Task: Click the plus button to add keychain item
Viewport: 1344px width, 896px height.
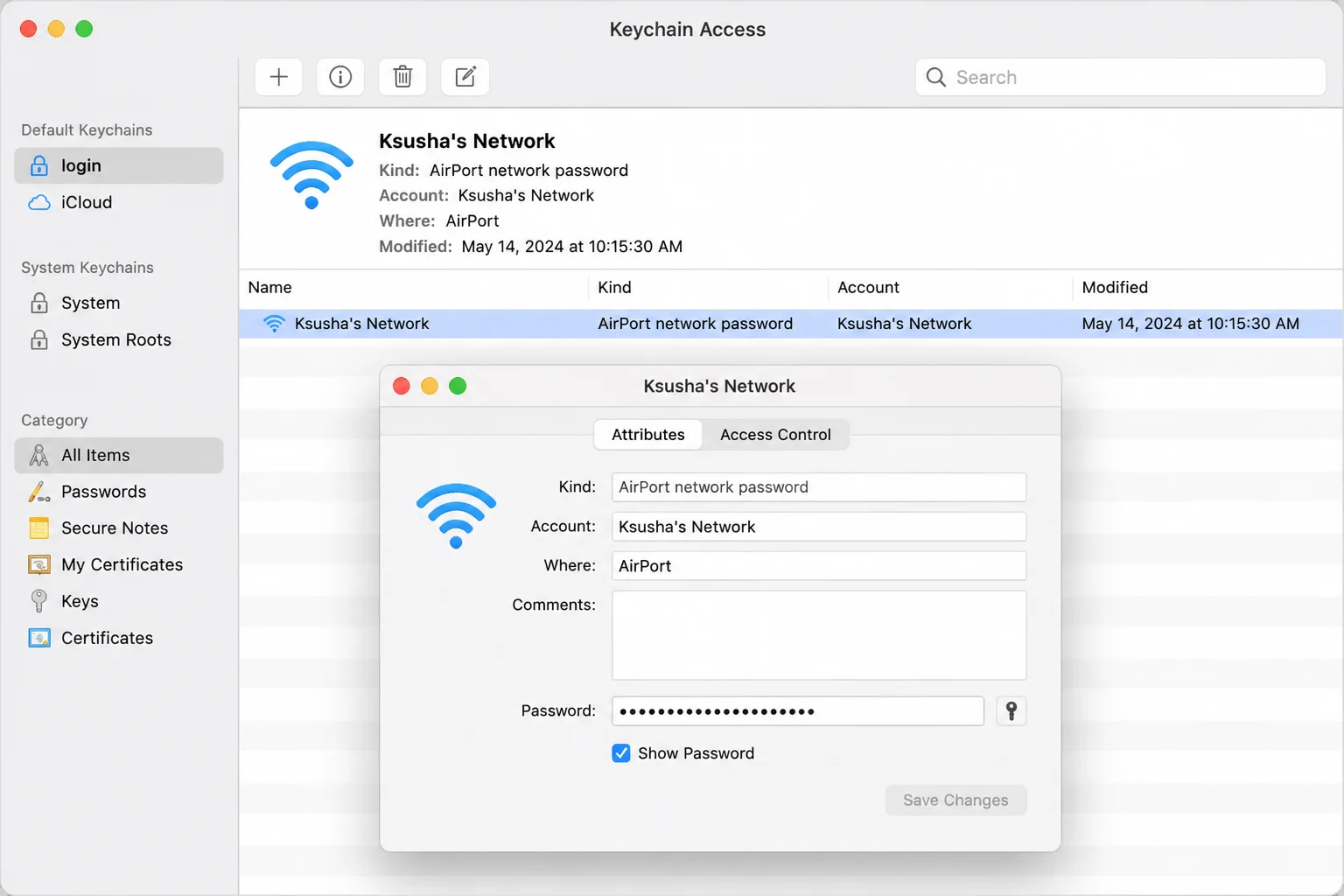Action: [x=278, y=77]
